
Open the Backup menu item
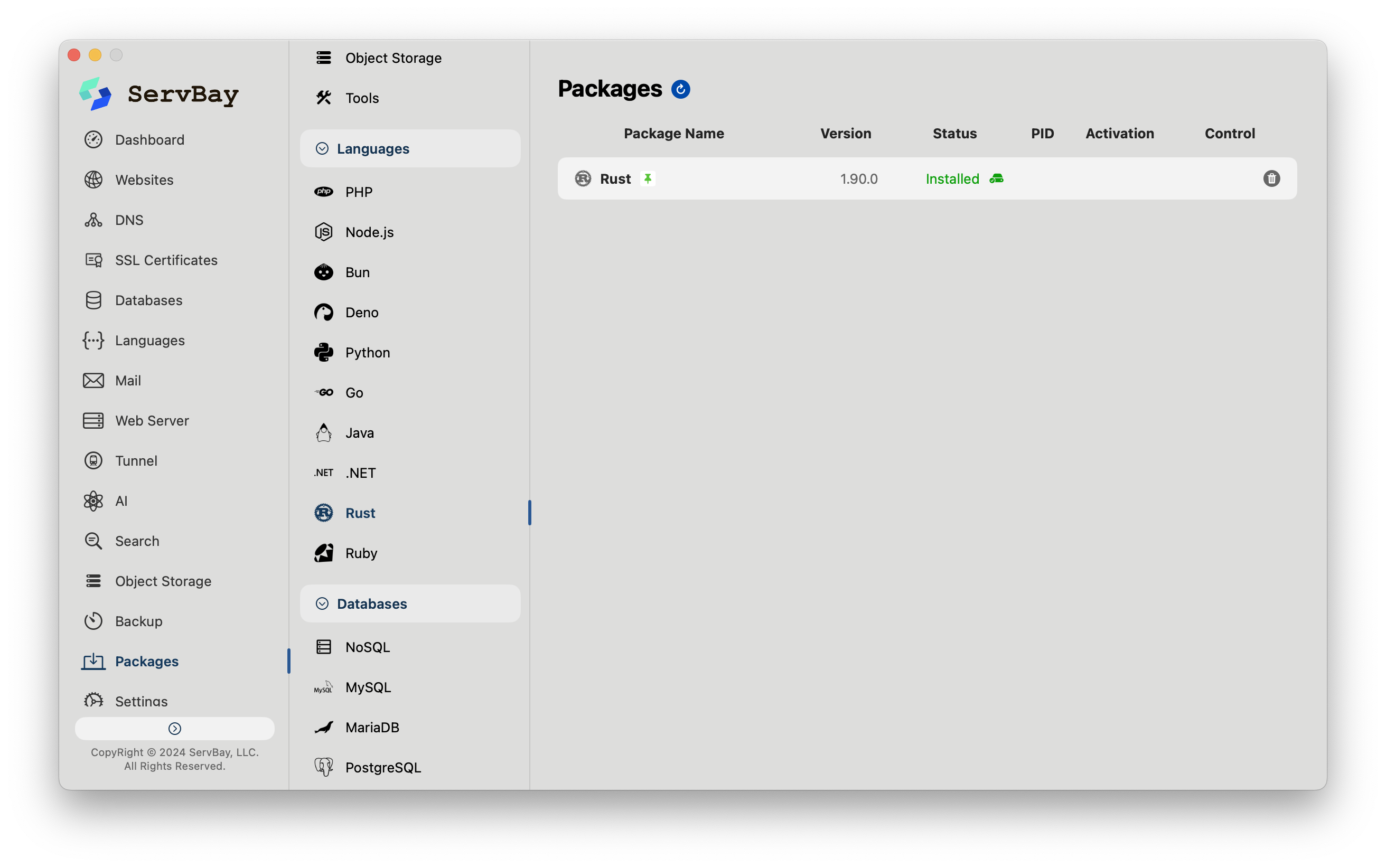click(138, 621)
